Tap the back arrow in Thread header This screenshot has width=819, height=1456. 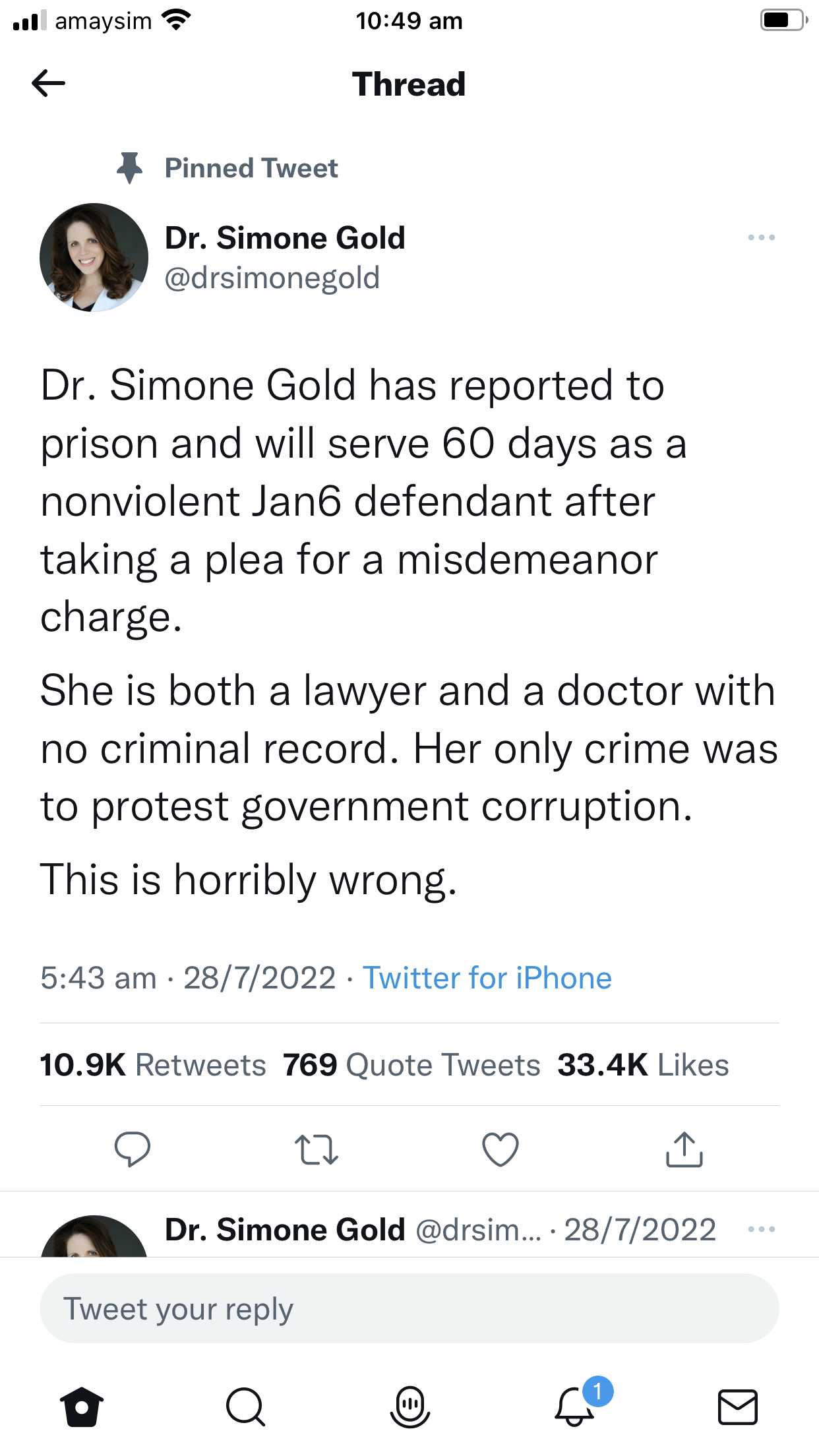(x=49, y=84)
